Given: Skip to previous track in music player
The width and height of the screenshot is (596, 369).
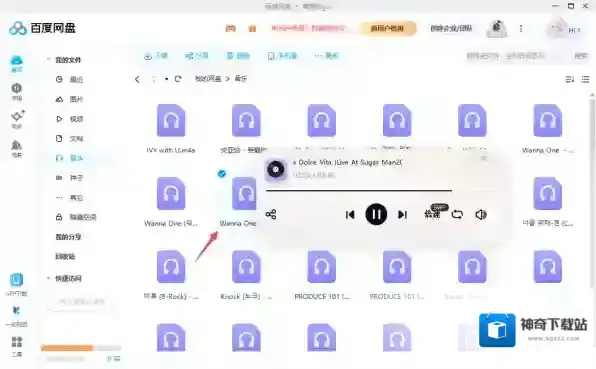Looking at the screenshot, I should point(350,215).
